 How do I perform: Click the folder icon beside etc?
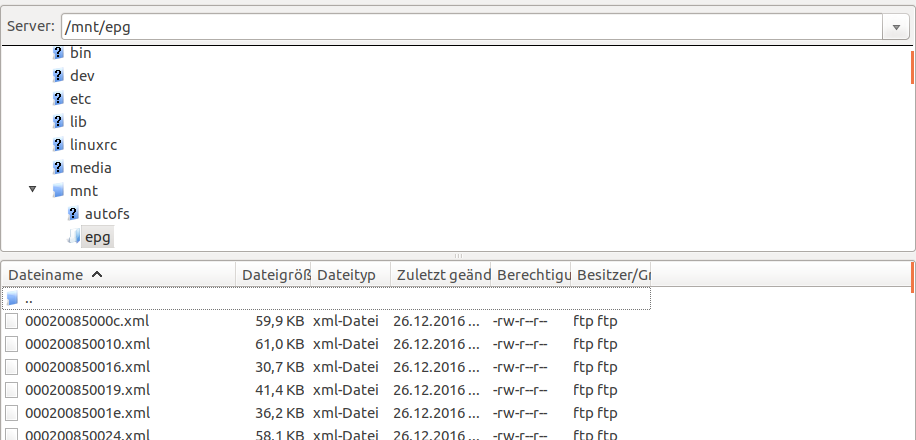point(58,98)
